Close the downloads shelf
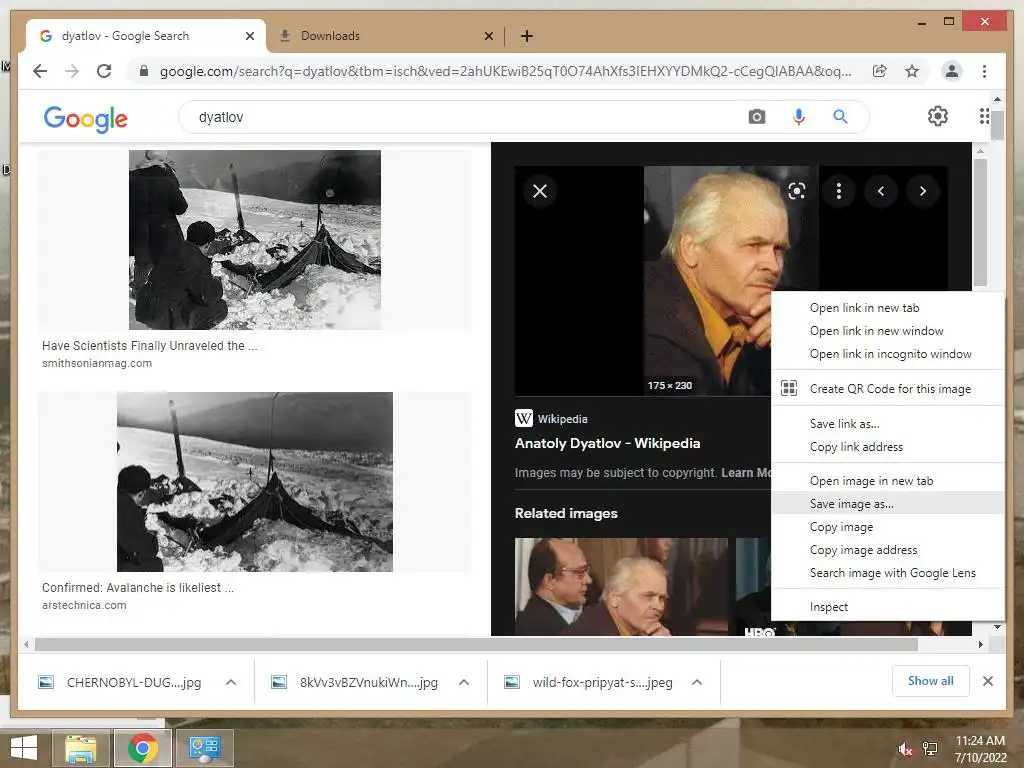Viewport: 1024px width, 768px height. (x=987, y=681)
